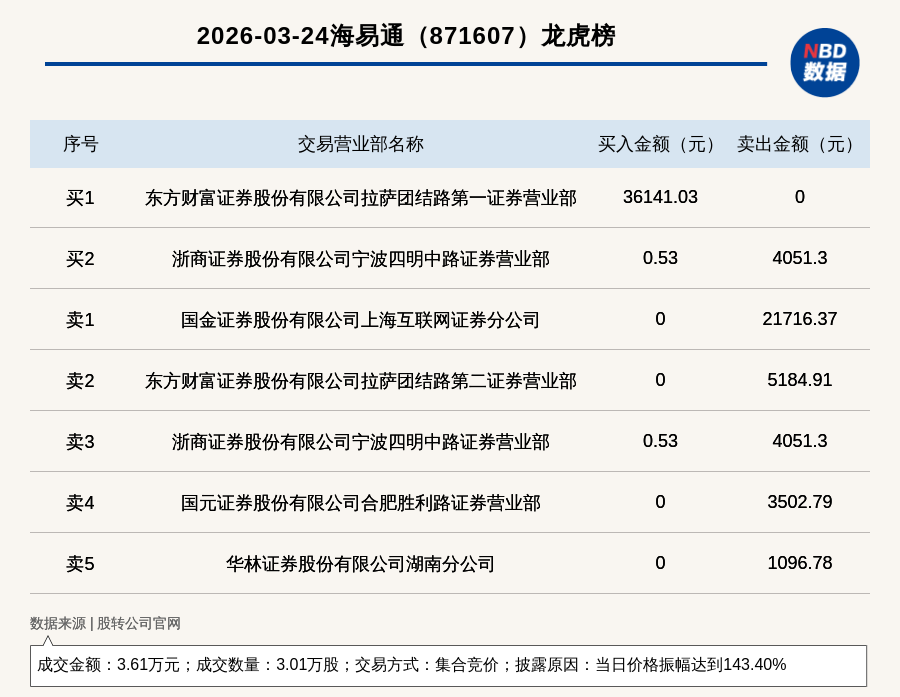Click 东方财富证券拉萨团结路第二证券营业部 name
The height and width of the screenshot is (697, 900).
point(360,381)
